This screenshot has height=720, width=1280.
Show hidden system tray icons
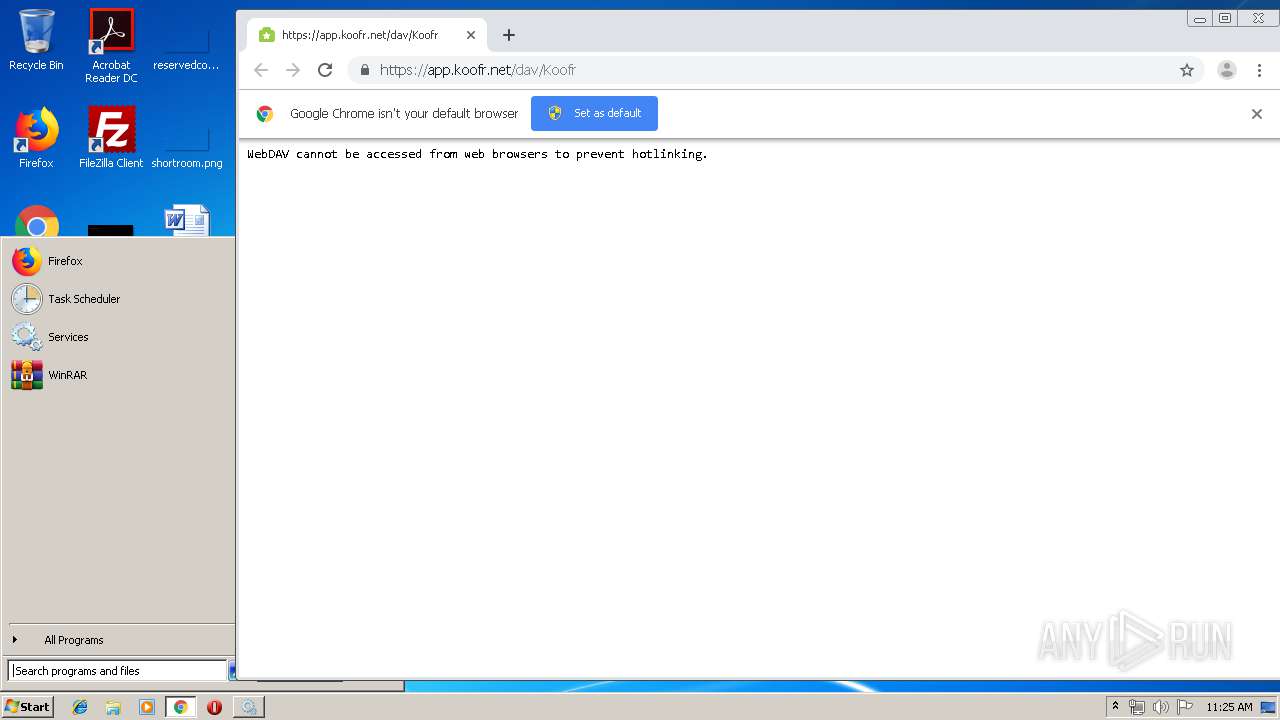[x=1115, y=707]
